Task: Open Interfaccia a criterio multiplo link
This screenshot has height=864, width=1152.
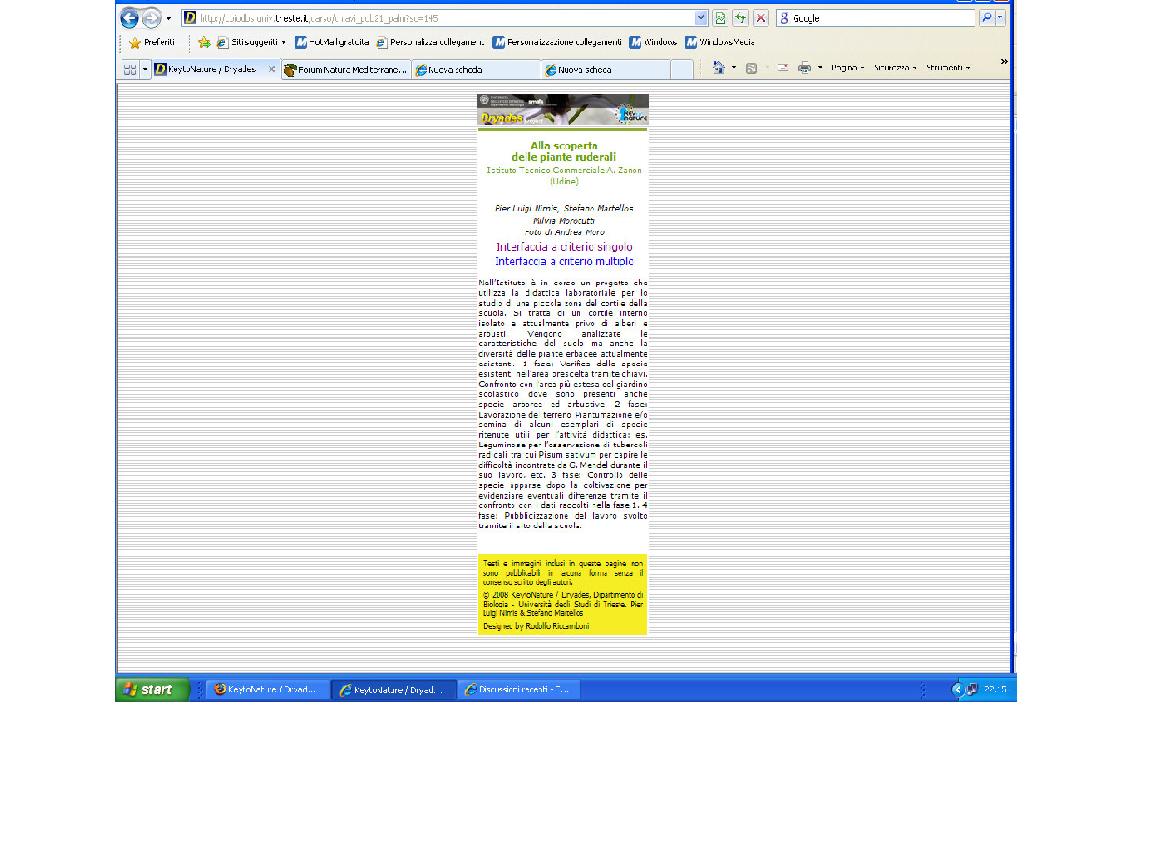Action: (x=564, y=261)
